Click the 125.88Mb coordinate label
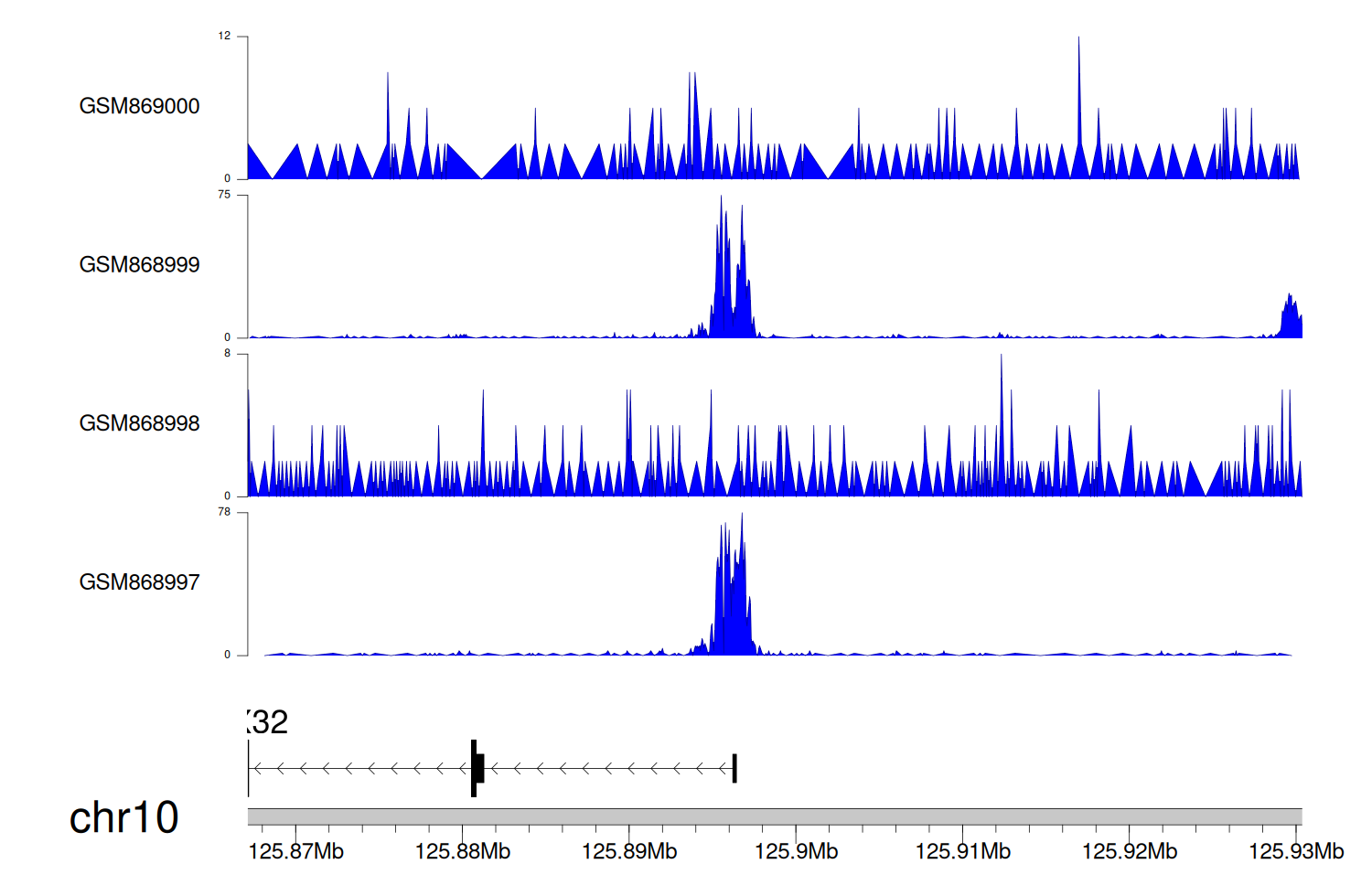Screen dimensions: 1372x896 tap(463, 852)
